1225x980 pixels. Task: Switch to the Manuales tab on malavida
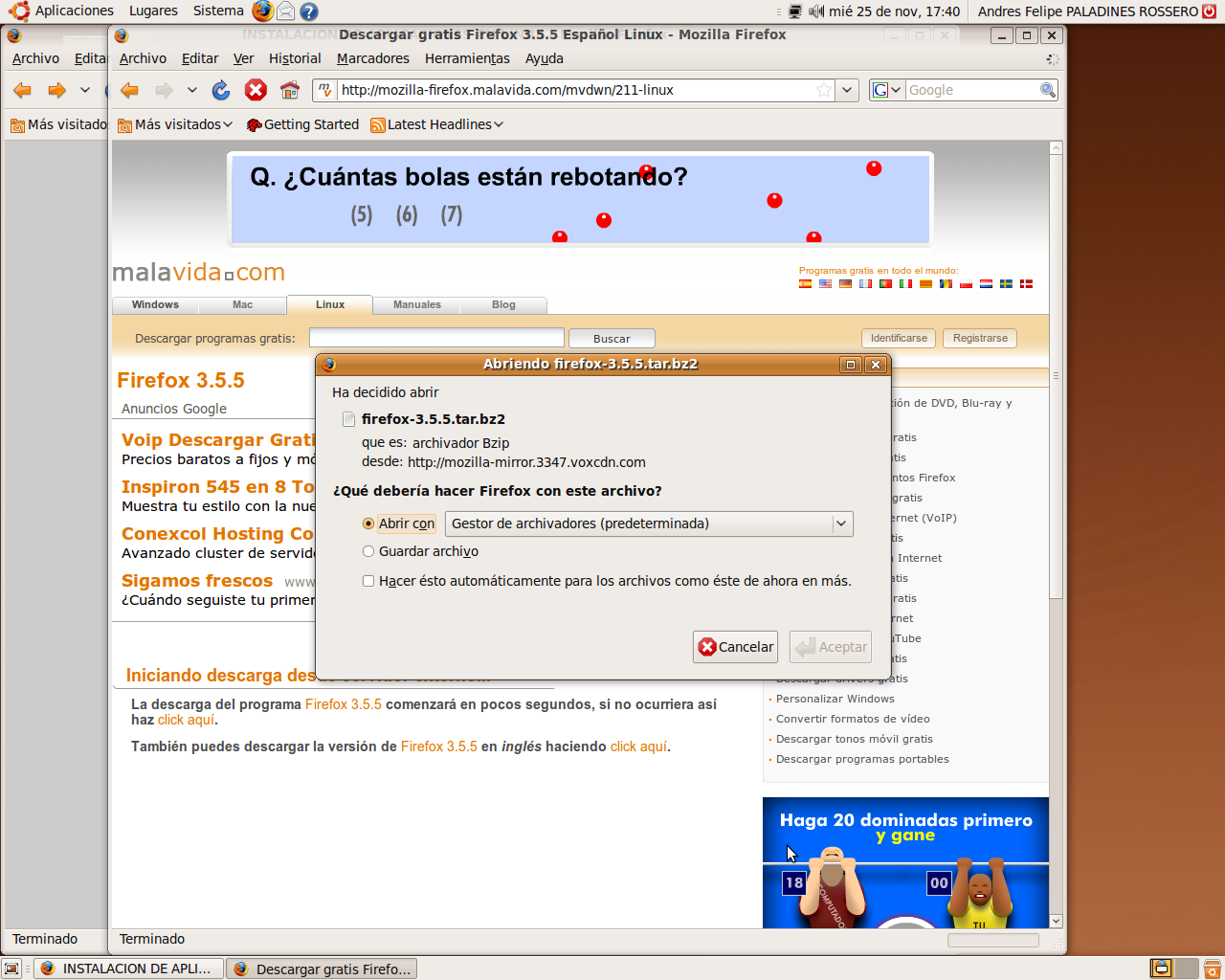(417, 305)
